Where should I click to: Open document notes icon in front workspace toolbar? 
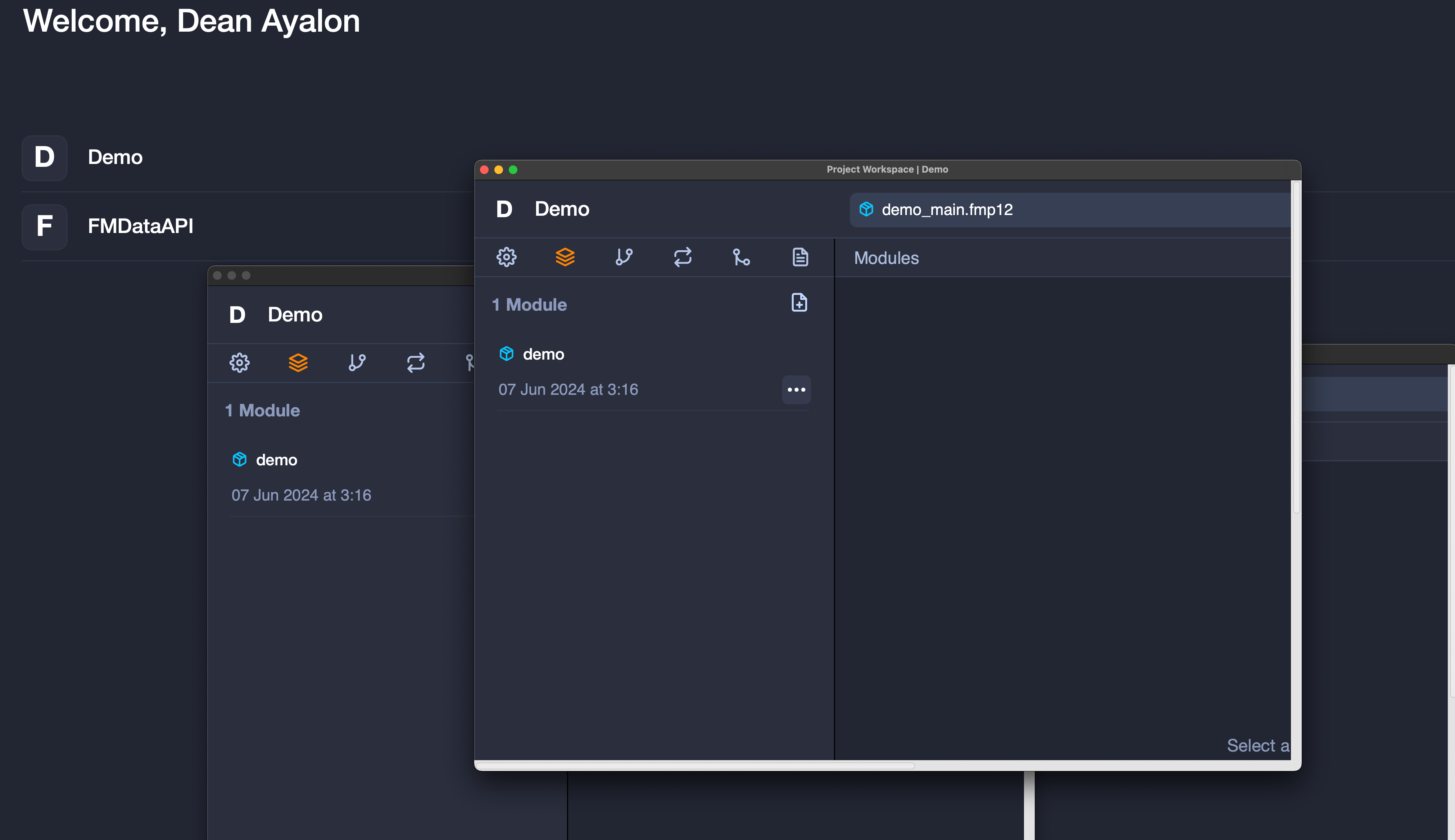point(800,257)
